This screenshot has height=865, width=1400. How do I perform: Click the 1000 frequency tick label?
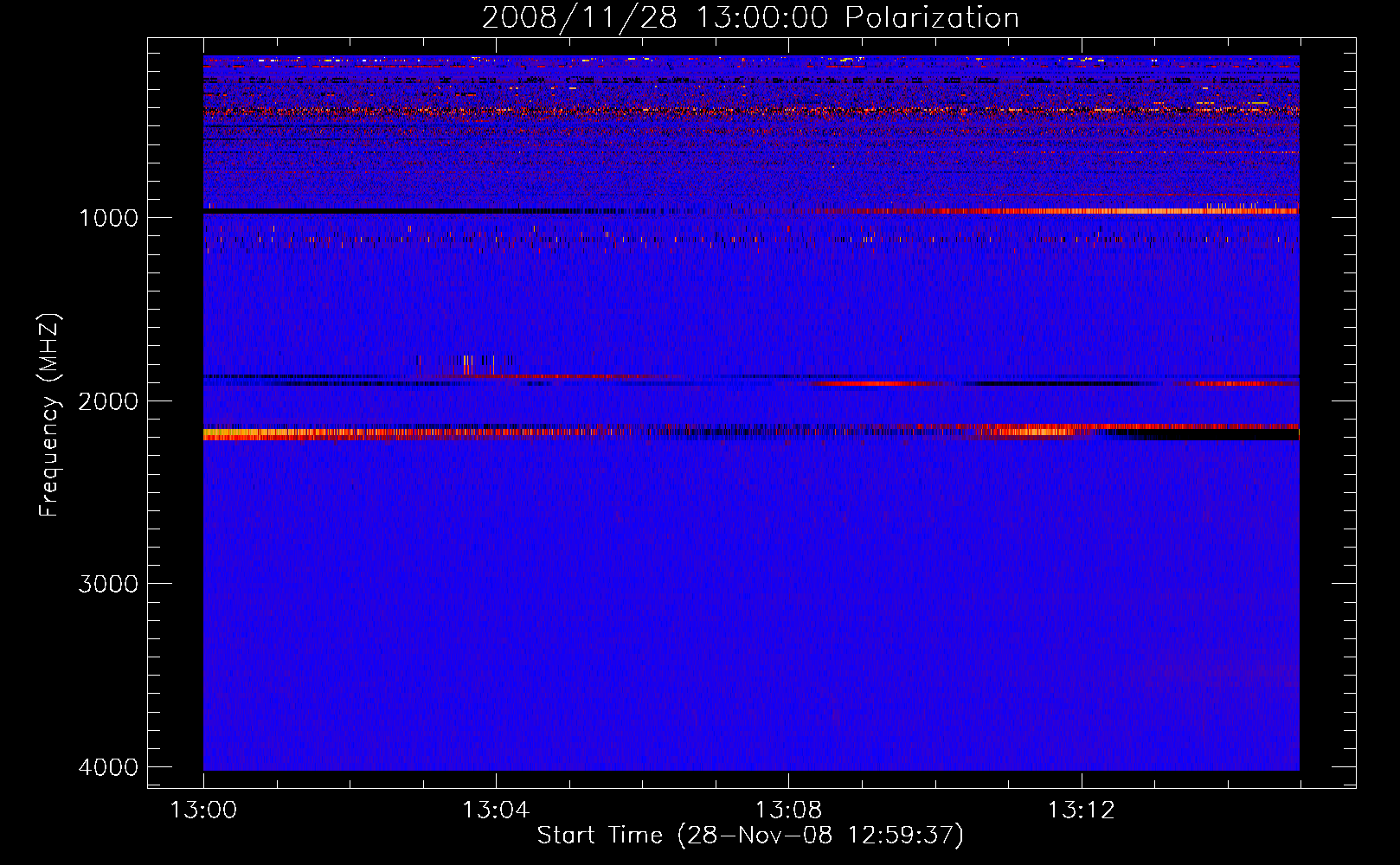pos(108,218)
